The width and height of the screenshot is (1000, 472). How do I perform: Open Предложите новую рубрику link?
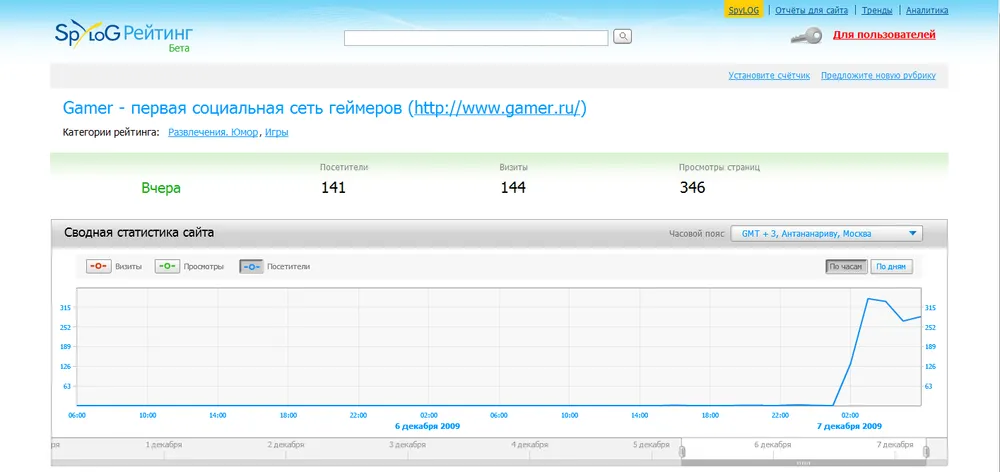878,75
